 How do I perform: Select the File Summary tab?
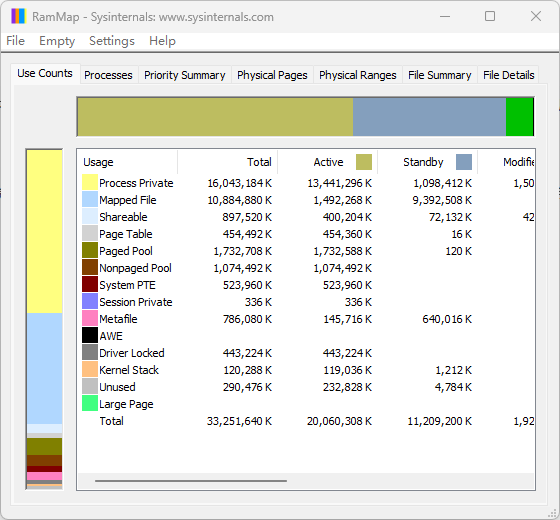pos(440,75)
